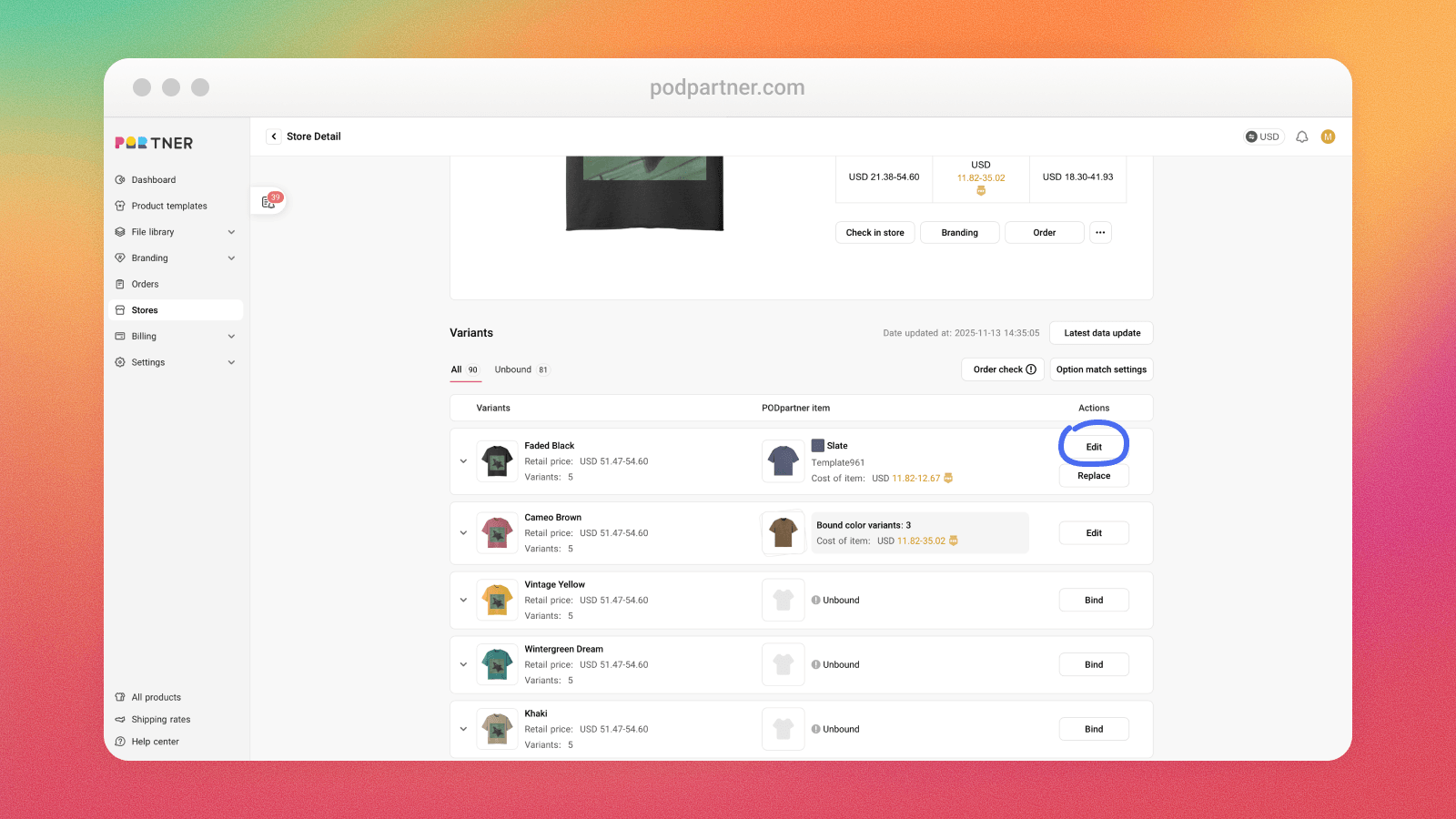This screenshot has width=1456, height=819.
Task: Expand the Khaki variant row
Action: pos(463,729)
